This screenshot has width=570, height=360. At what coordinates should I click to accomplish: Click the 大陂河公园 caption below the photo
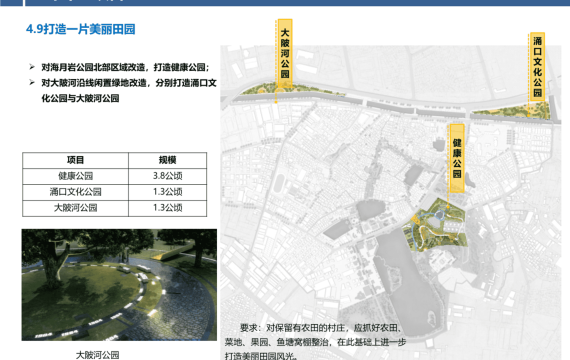coord(97,355)
